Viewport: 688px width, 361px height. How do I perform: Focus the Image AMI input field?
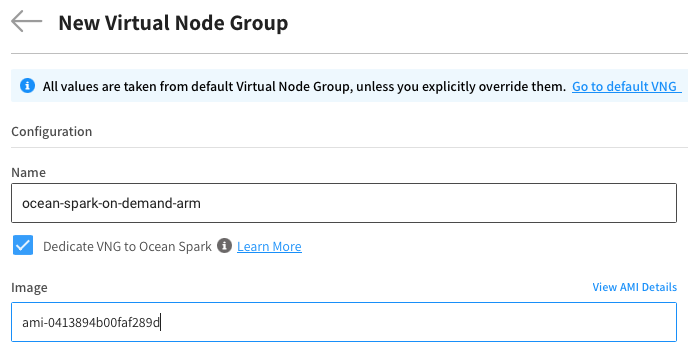344,322
